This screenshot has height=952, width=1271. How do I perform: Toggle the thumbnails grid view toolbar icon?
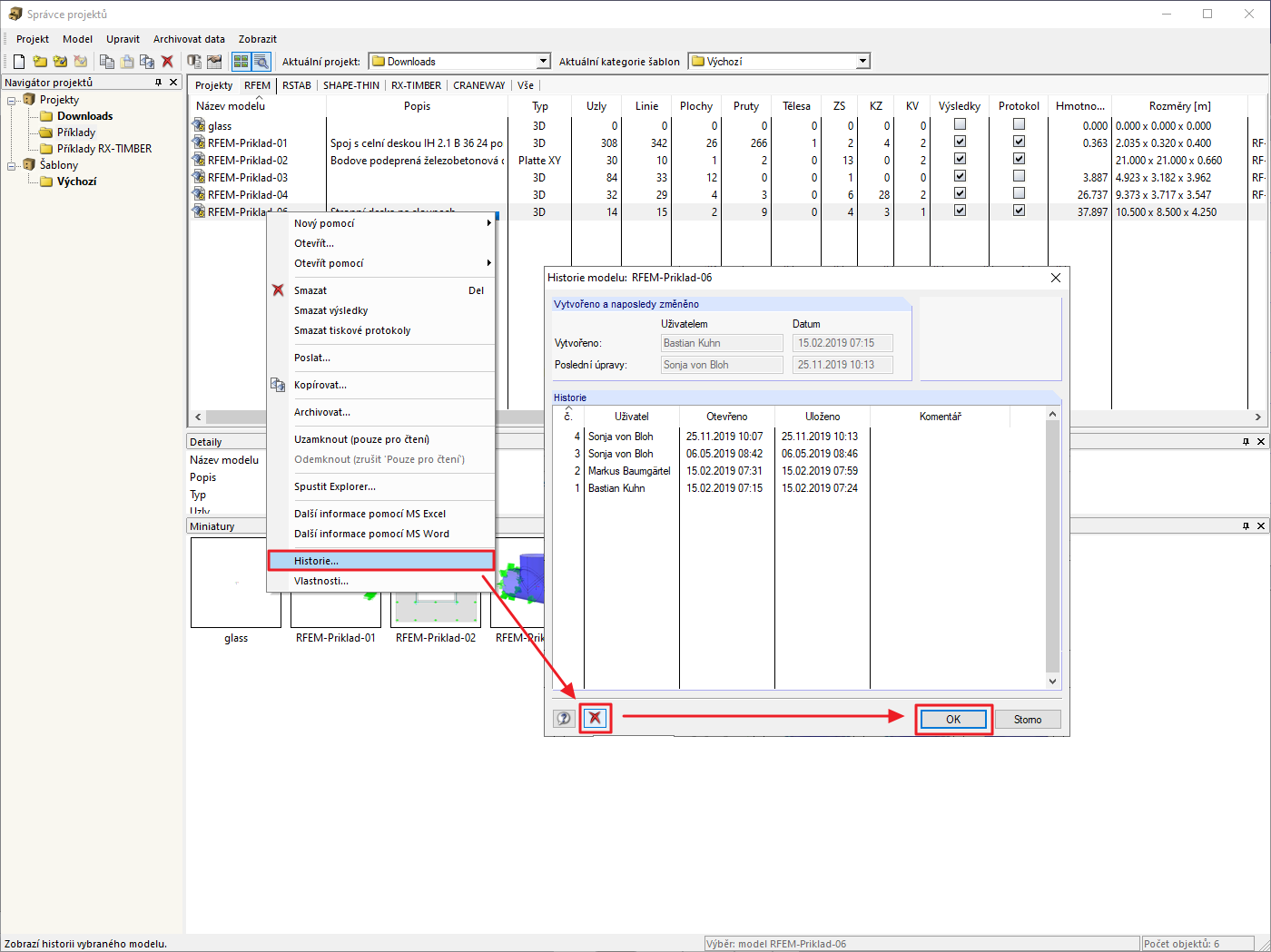pyautogui.click(x=241, y=62)
